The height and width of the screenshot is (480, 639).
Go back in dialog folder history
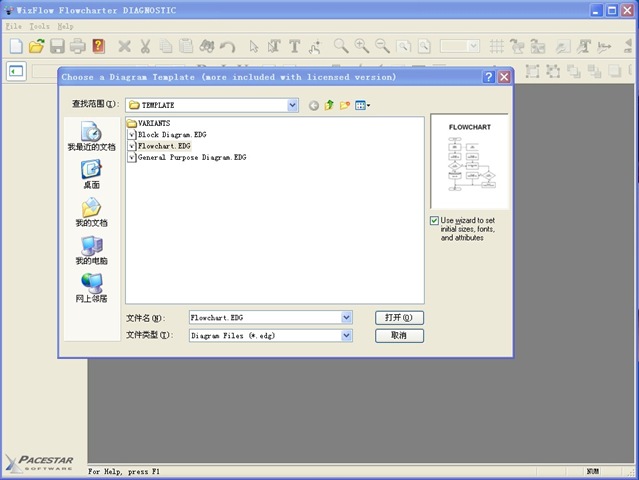313,106
